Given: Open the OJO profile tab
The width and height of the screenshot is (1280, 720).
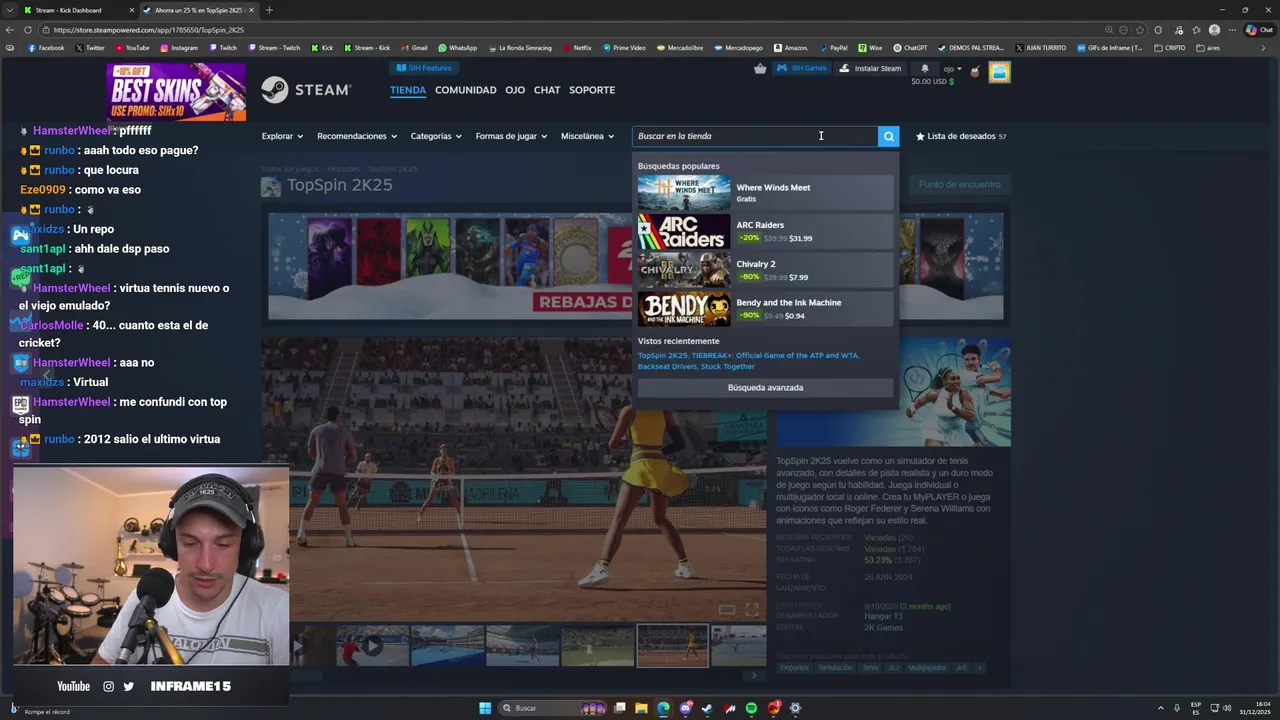Looking at the screenshot, I should [x=515, y=90].
